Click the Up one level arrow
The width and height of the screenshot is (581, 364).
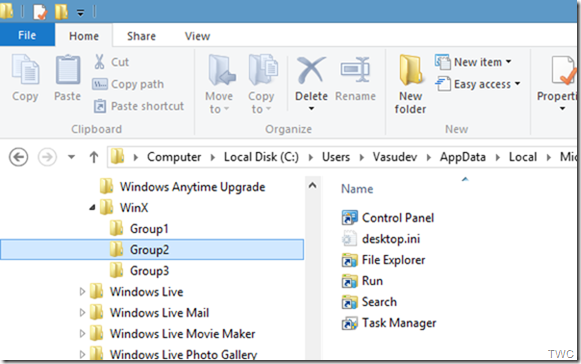click(x=94, y=157)
